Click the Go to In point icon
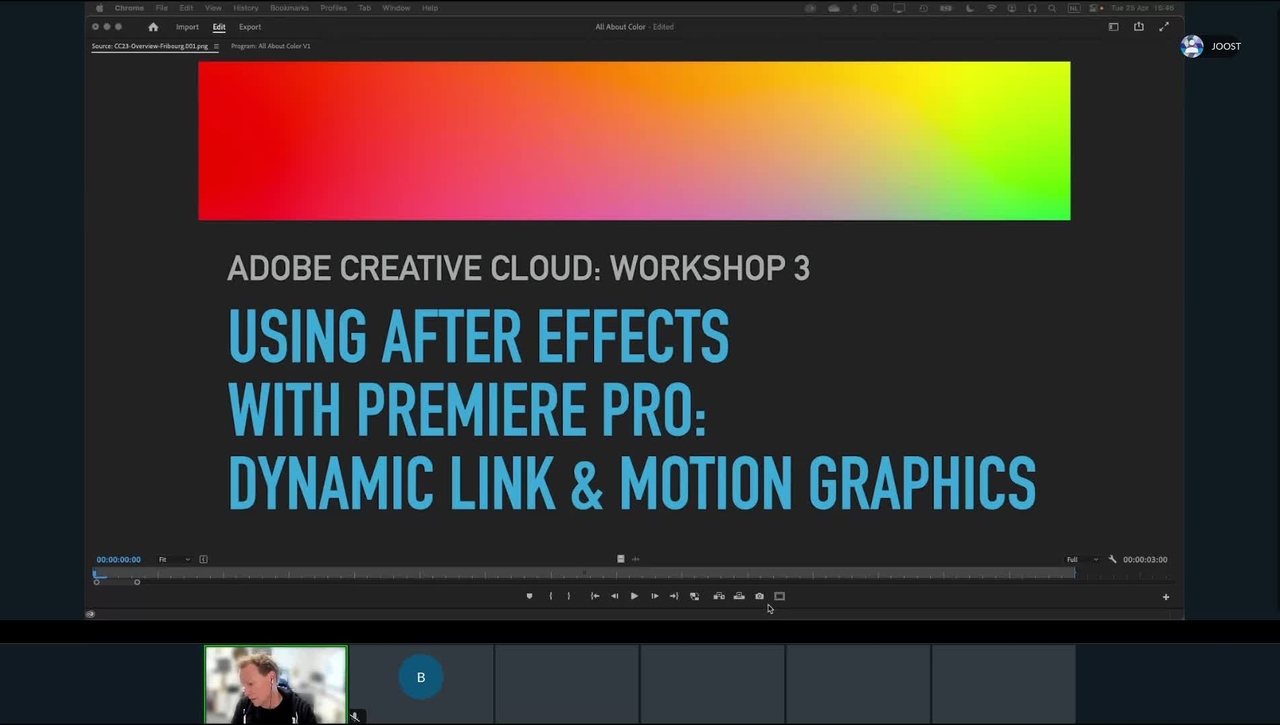The image size is (1280, 725). 594,596
